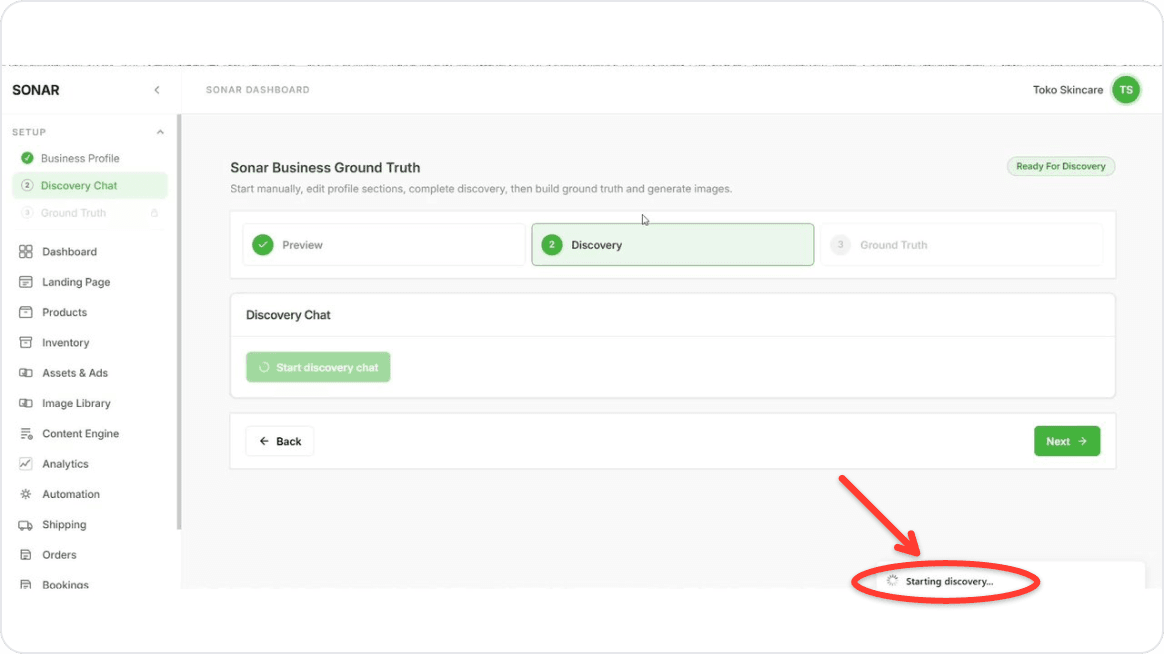The image size is (1164, 654).
Task: Click the SONAR DASHBOARD header text
Action: [x=258, y=90]
